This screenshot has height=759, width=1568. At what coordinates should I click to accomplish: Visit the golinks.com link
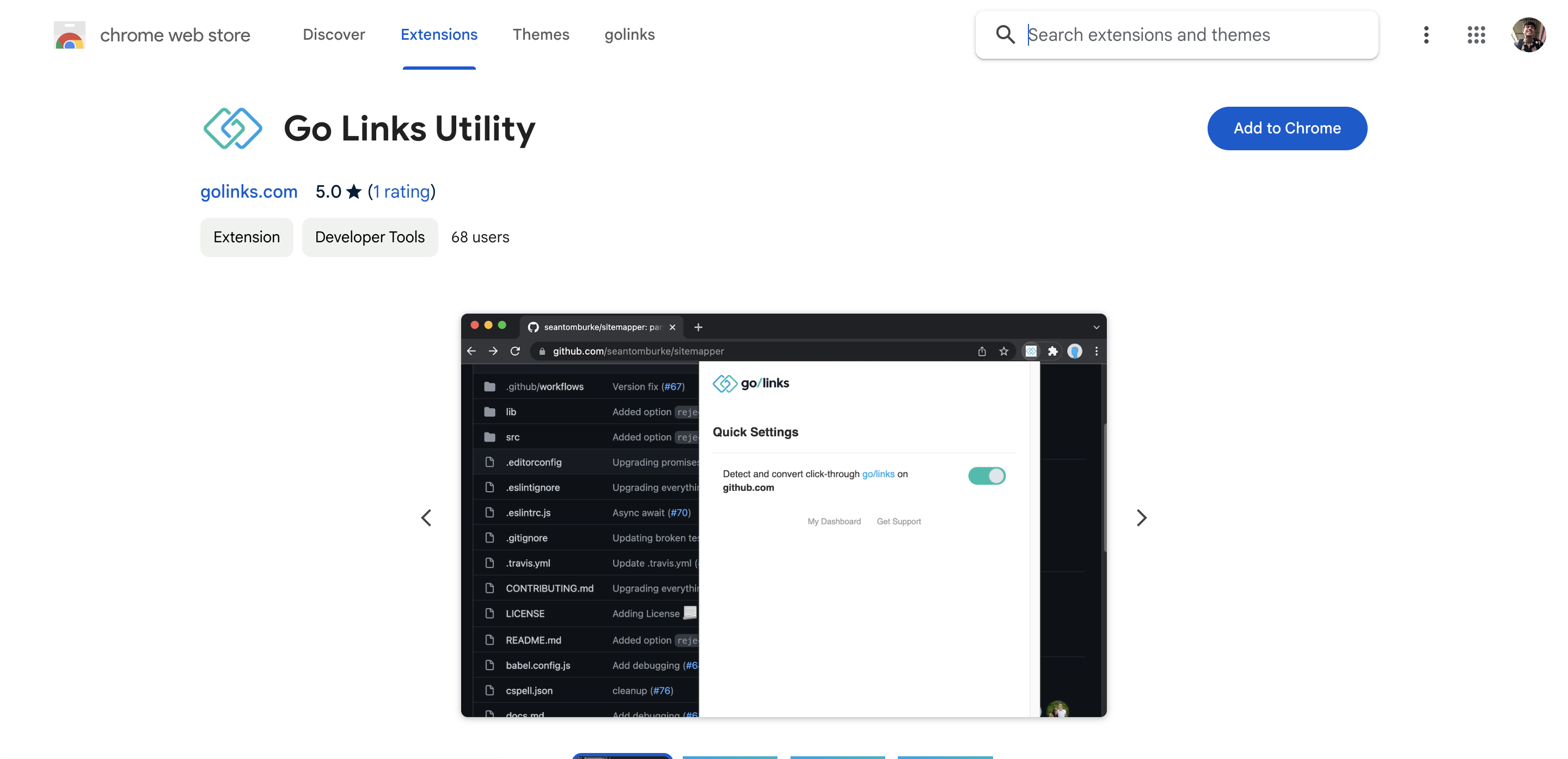(248, 192)
